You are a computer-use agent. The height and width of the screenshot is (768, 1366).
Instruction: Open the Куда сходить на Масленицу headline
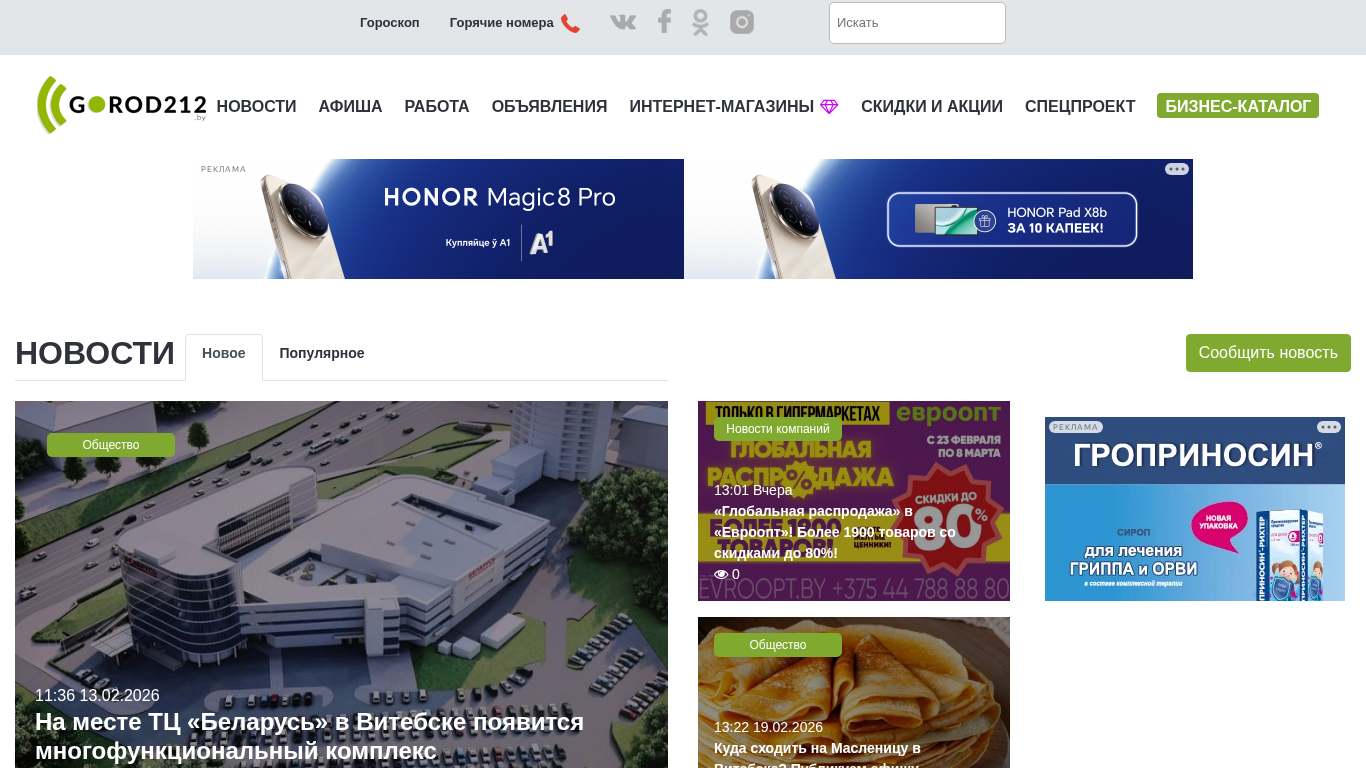pos(818,756)
